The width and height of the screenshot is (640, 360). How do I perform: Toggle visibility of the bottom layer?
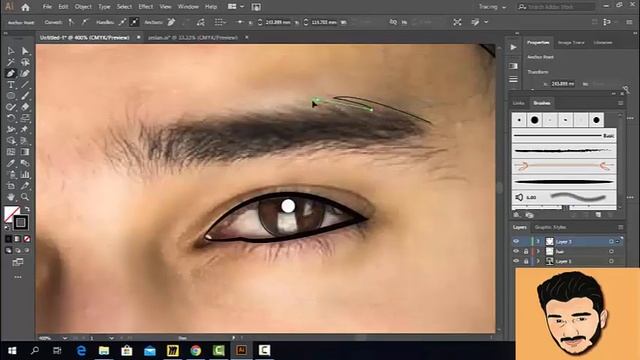516,261
